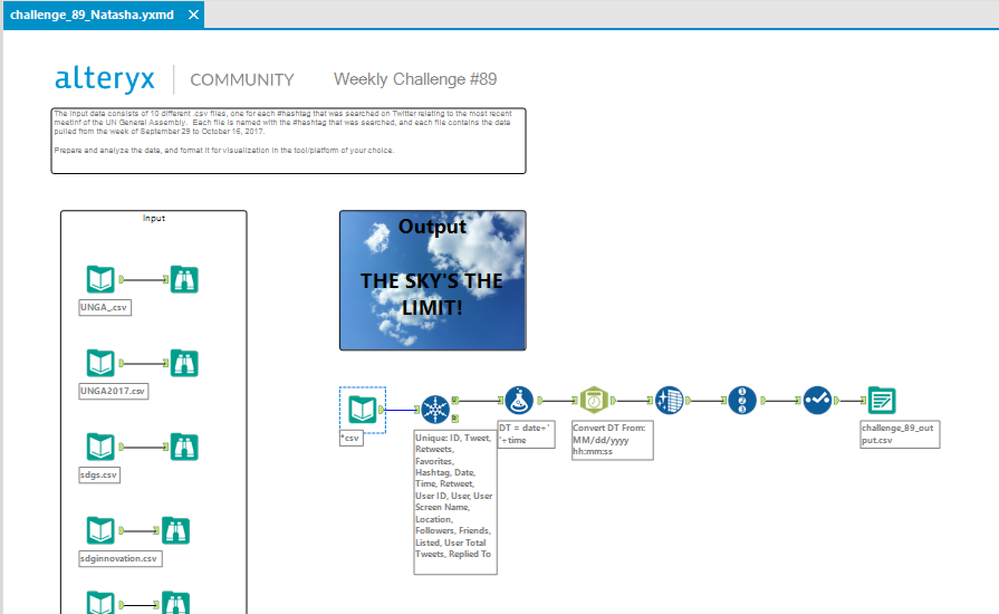Select the sdgs.csv Input Data tool
999x614 pixels.
click(101, 446)
